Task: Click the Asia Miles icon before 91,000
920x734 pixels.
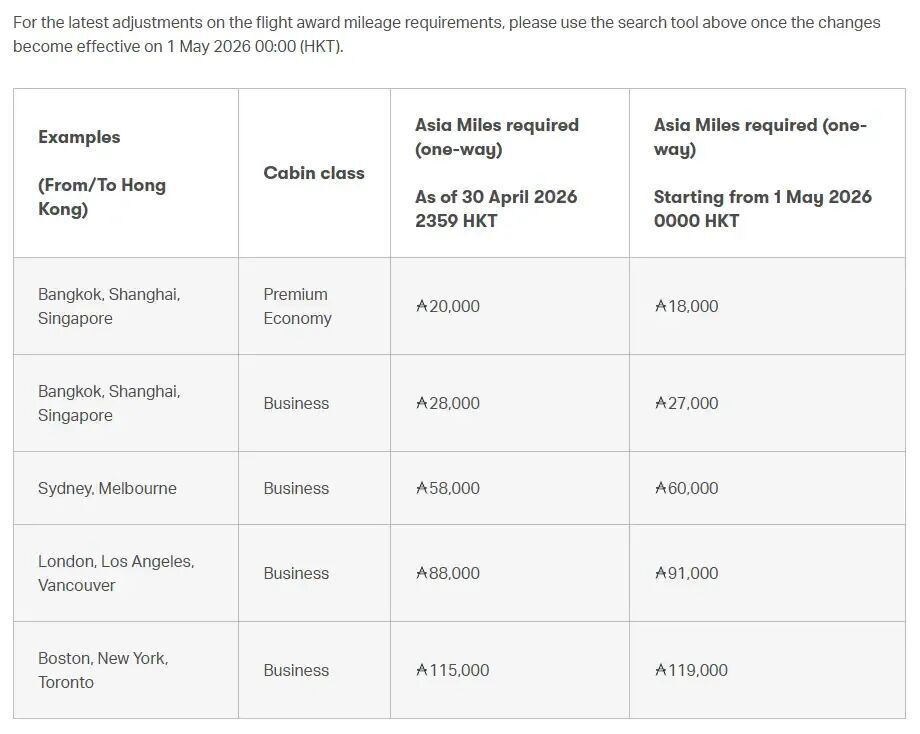Action: point(661,573)
